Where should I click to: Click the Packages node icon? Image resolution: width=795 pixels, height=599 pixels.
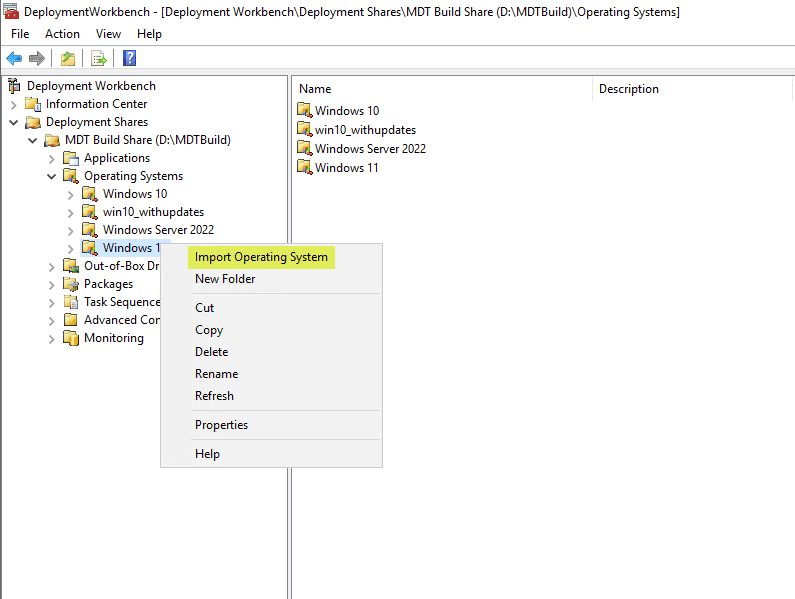click(x=71, y=284)
